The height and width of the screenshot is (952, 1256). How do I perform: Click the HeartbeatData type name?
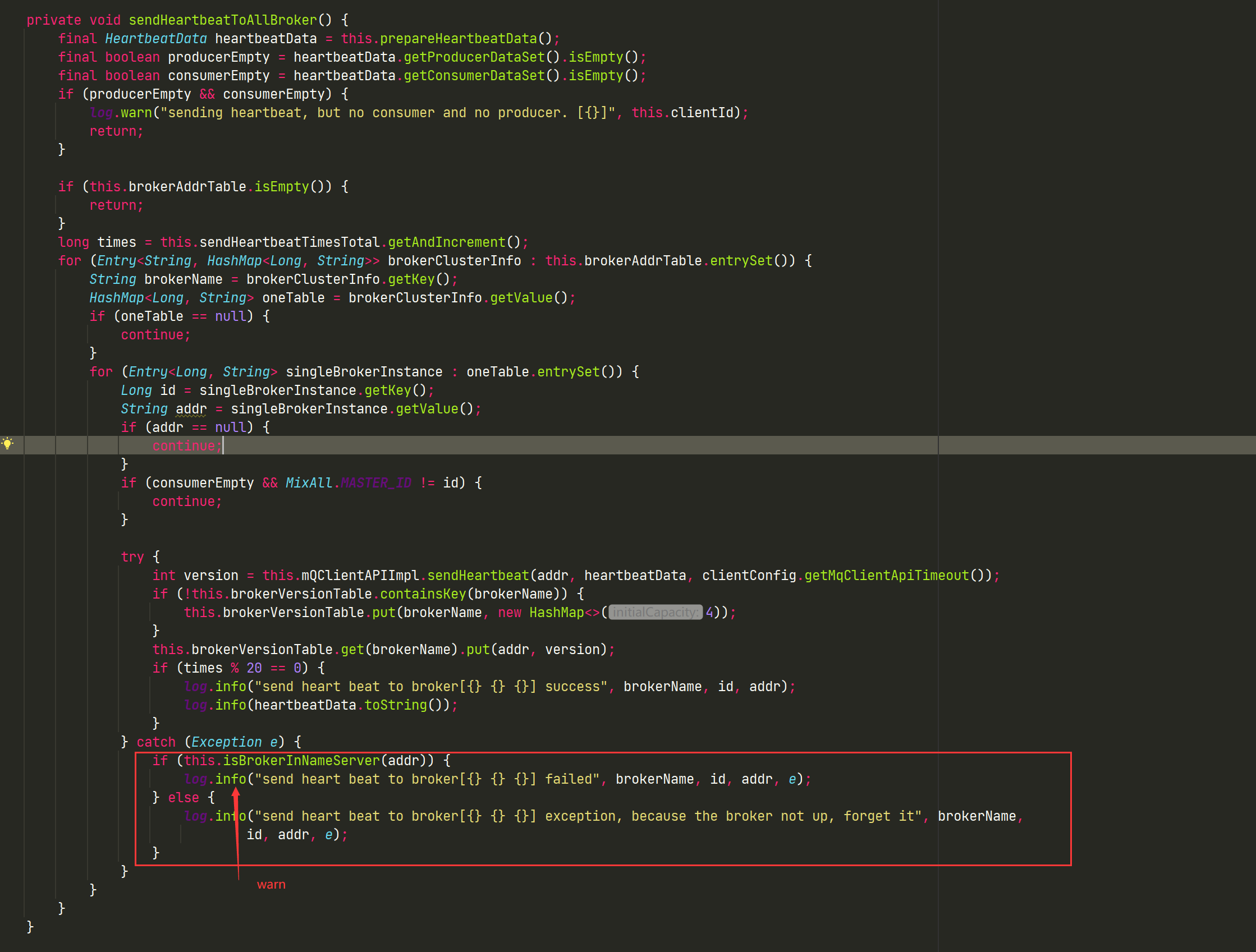(155, 39)
